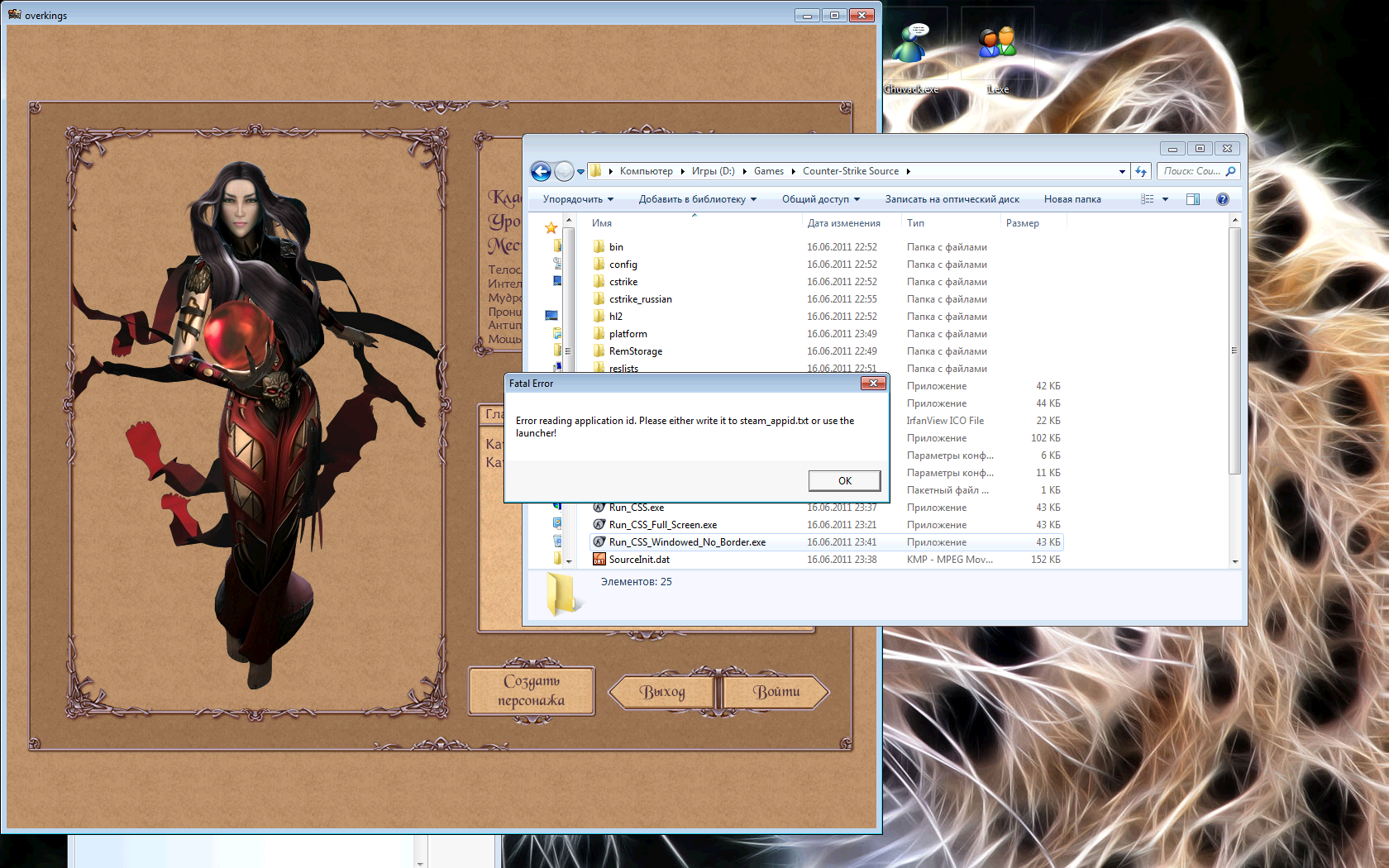Click Игры (D:) in the breadcrumb
Image resolution: width=1389 pixels, height=868 pixels.
(x=713, y=171)
